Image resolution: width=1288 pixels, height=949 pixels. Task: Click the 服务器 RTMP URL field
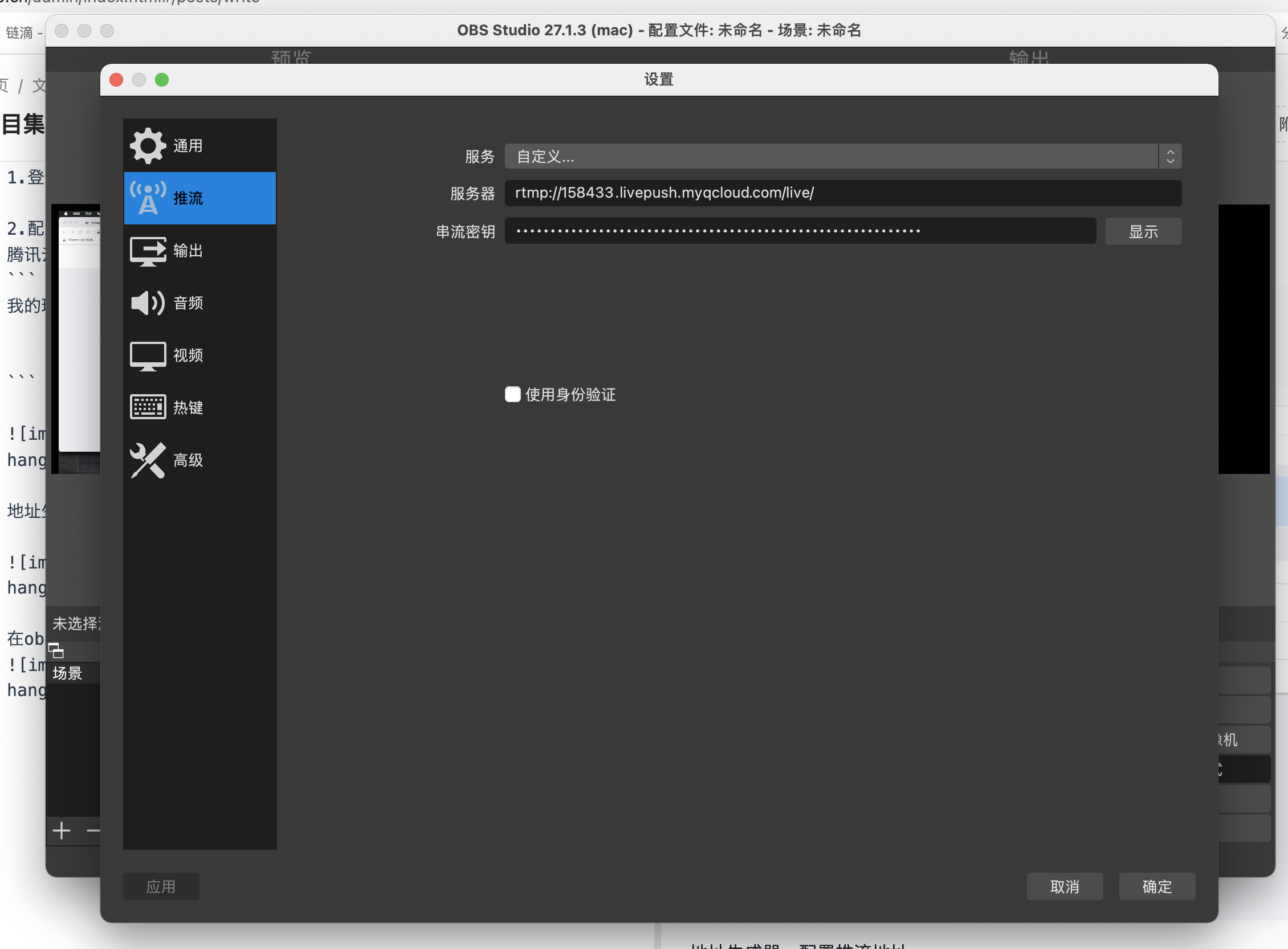842,193
